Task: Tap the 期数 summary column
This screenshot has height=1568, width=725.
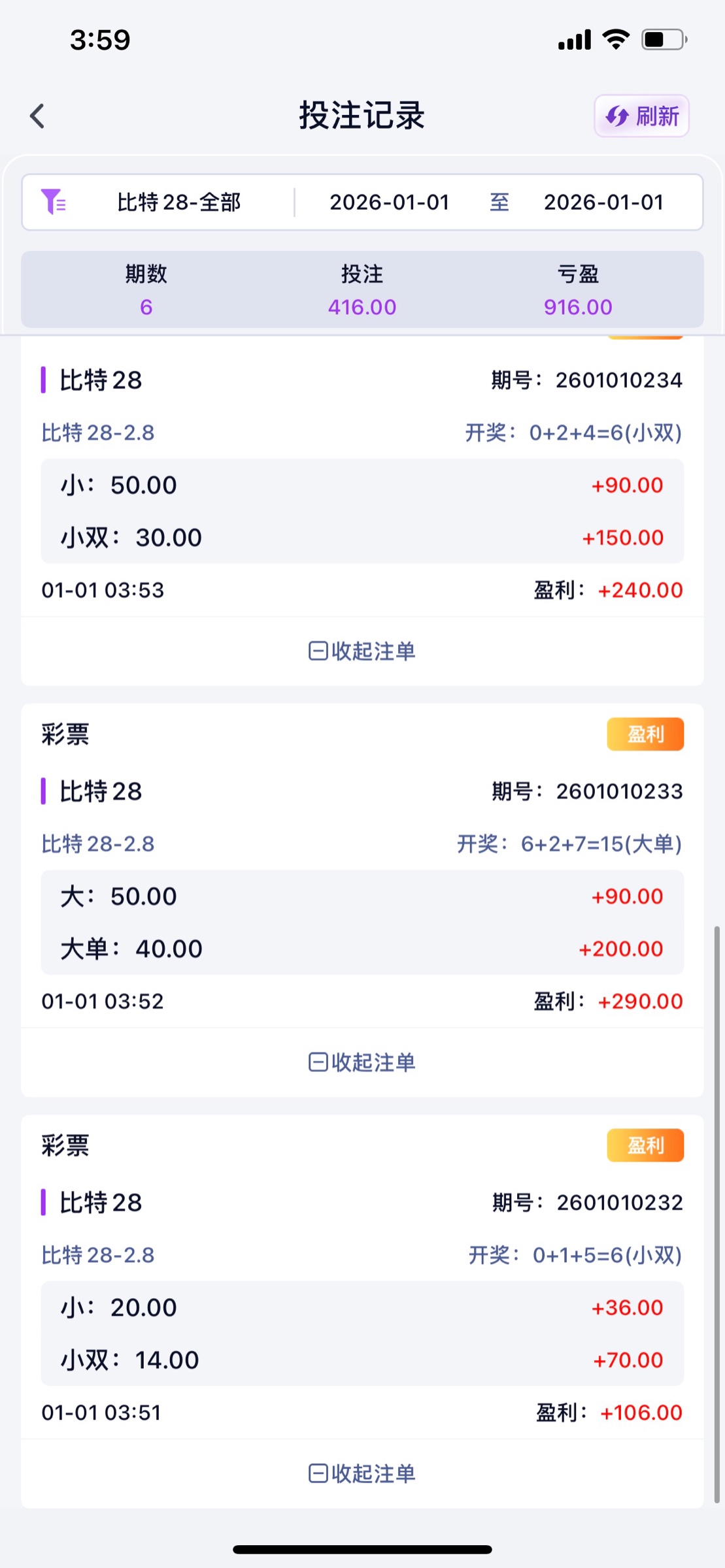Action: pos(146,289)
